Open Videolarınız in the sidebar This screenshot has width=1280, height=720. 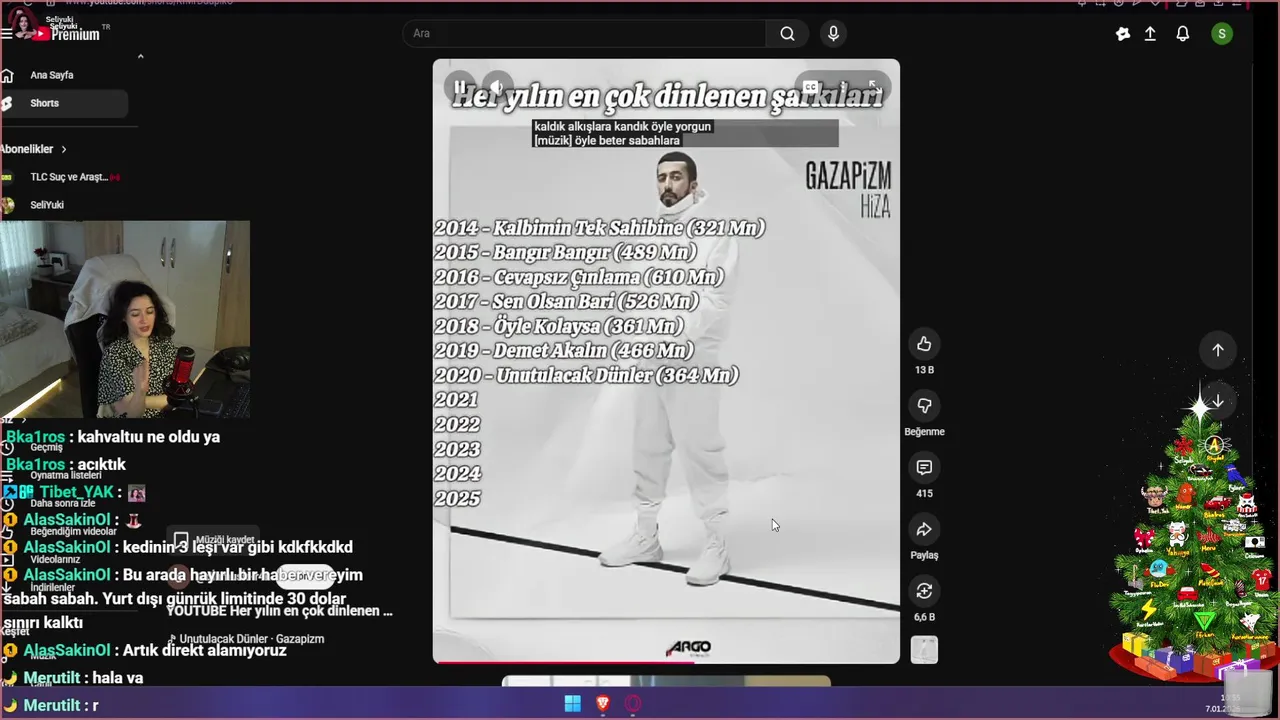55,559
